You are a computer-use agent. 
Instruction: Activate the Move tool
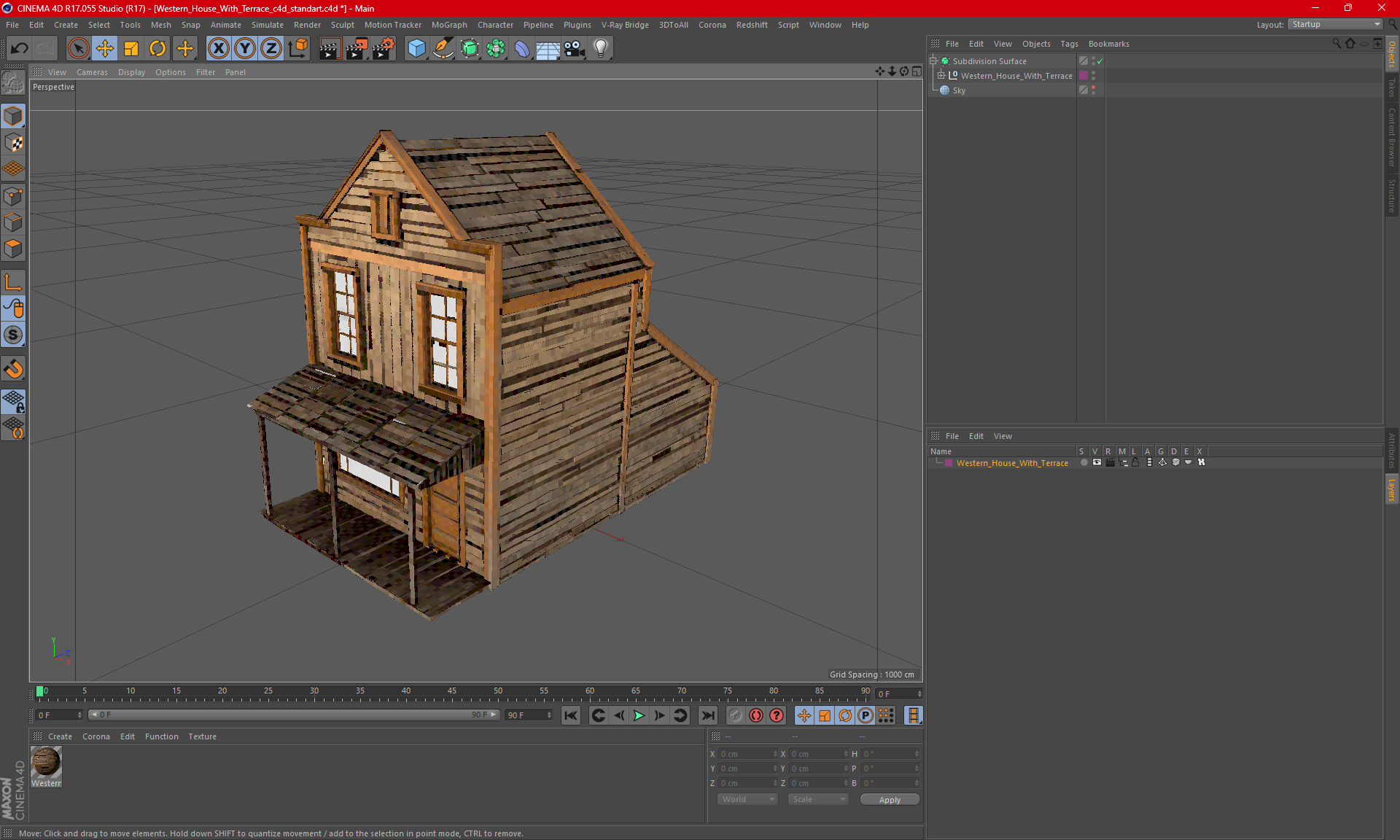click(105, 48)
